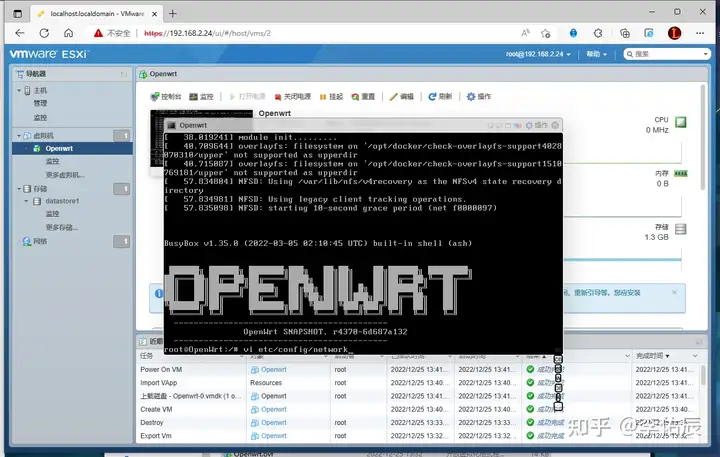Image resolution: width=720 pixels, height=457 pixels.
Task: Open 更多存储... in navigator
Action: (x=62, y=227)
